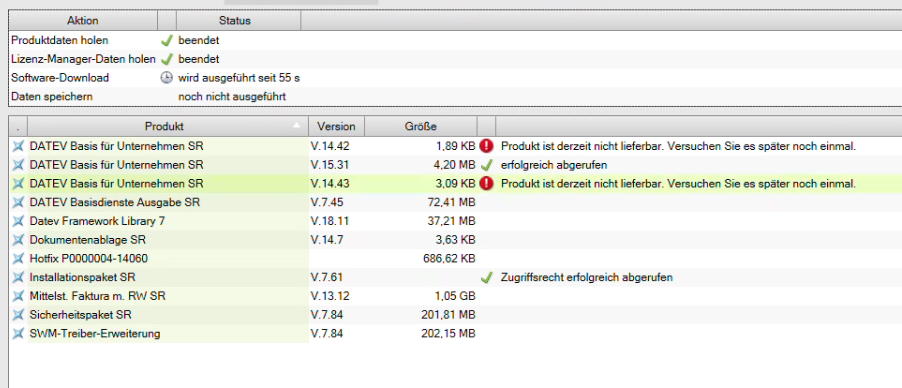Select DATEV Basis für Unternehmen SR V.15.31 name
902x388 pixels.
tap(117, 165)
